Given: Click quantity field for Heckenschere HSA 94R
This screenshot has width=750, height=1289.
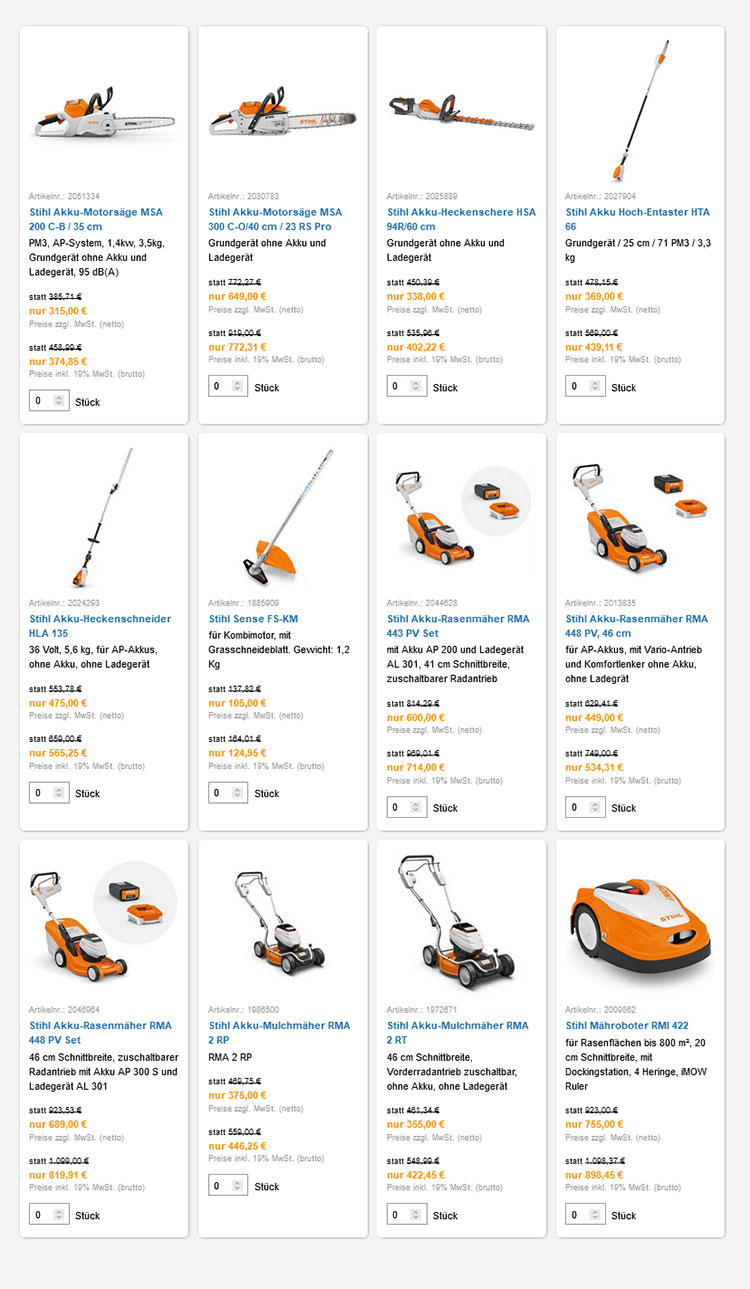Looking at the screenshot, I should tap(407, 387).
